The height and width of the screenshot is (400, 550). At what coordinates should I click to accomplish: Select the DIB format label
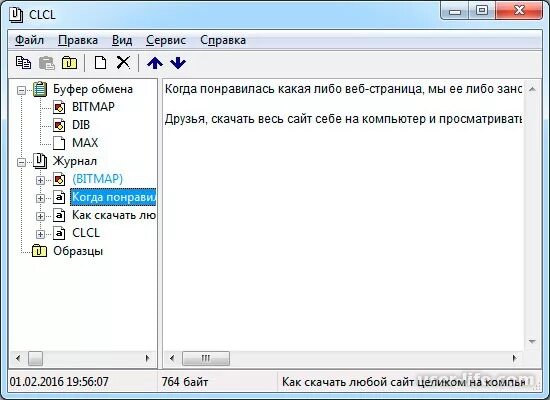pyautogui.click(x=81, y=125)
